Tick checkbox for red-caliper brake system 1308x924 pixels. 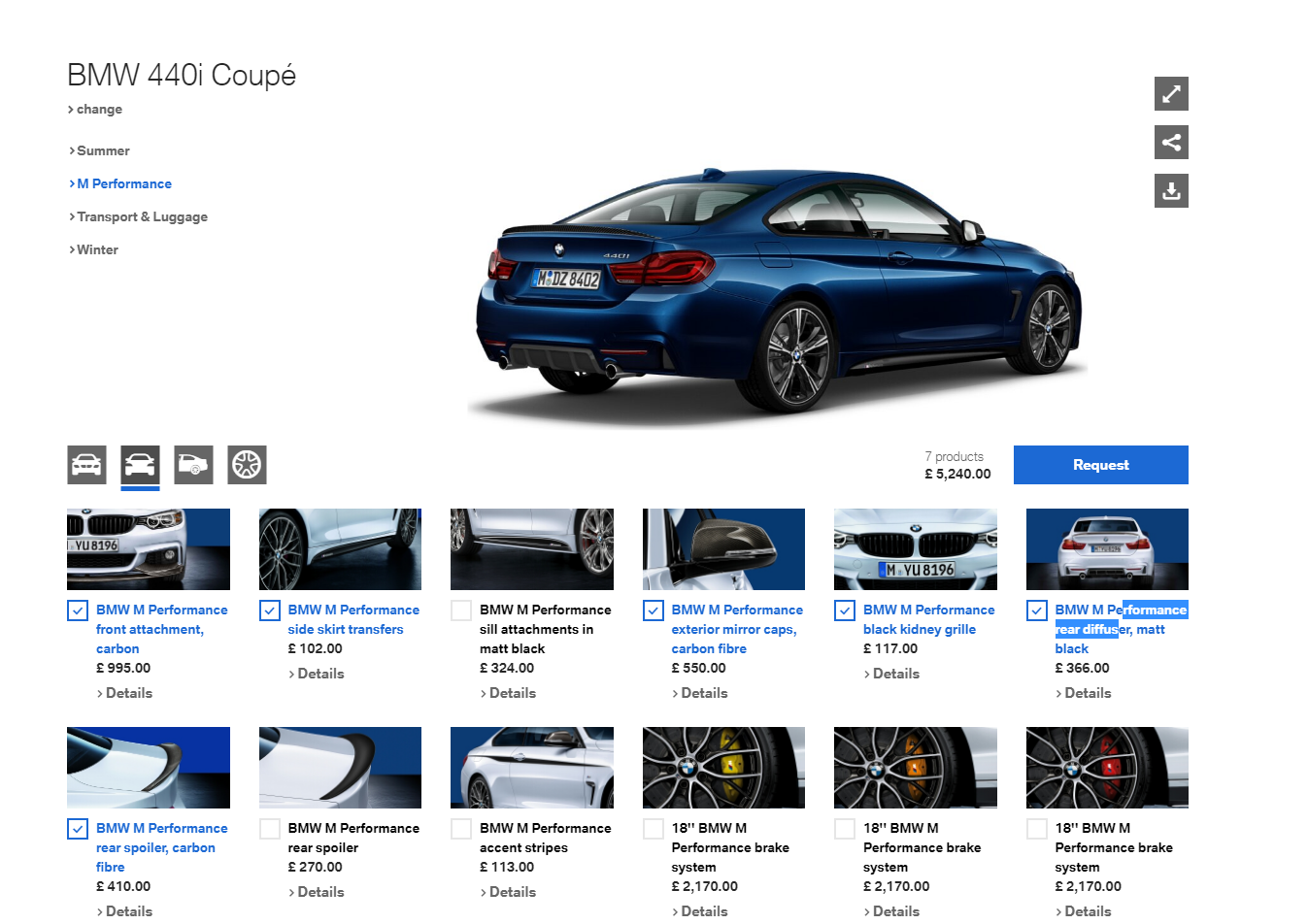click(1037, 829)
